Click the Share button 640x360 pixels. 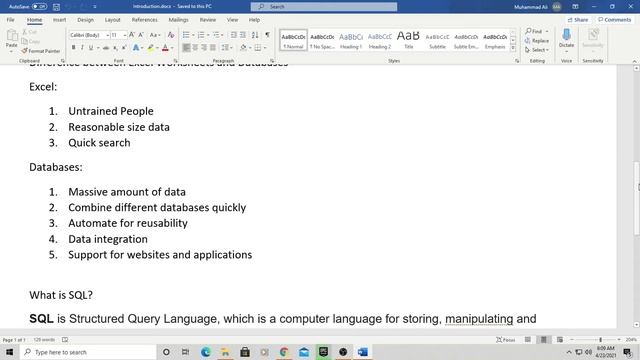tap(578, 20)
